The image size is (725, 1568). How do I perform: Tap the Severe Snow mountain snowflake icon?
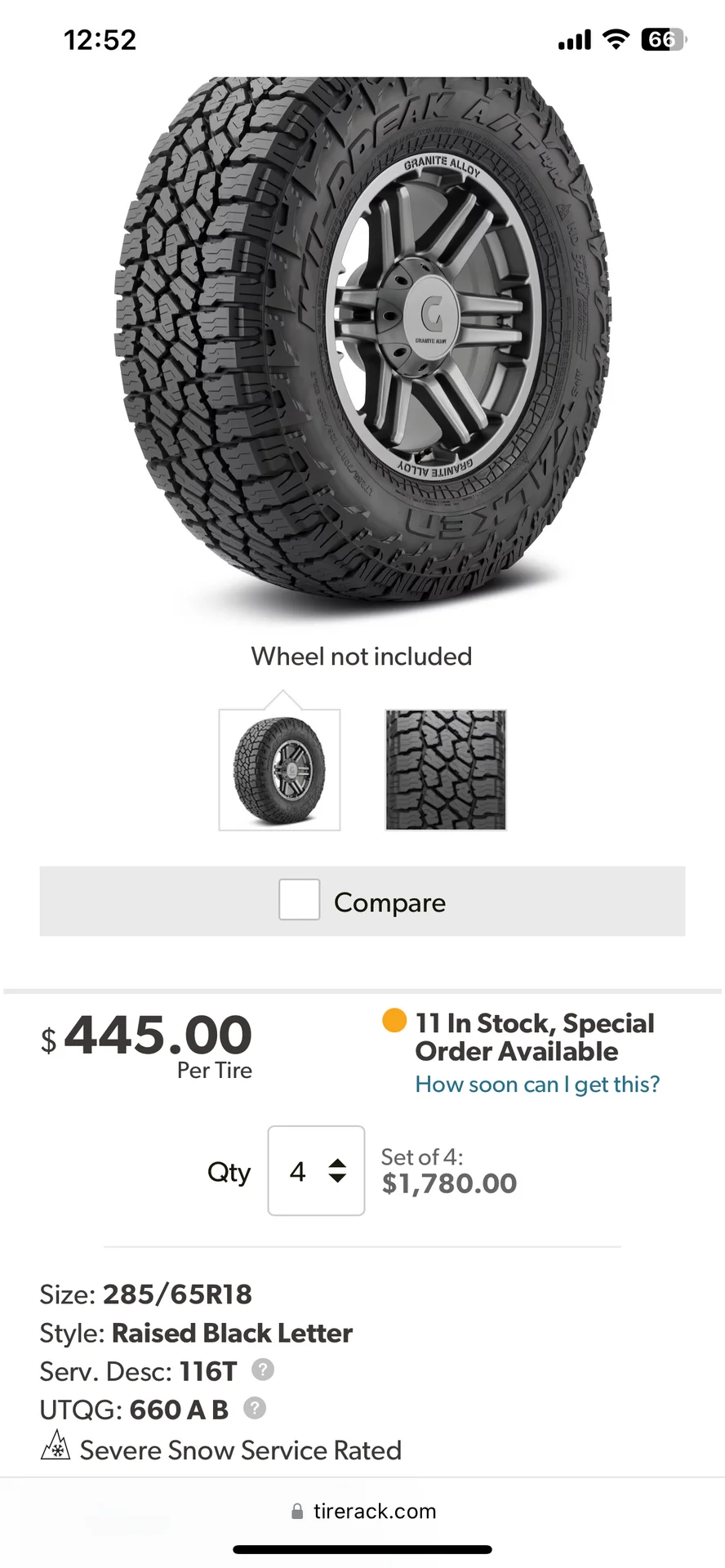click(56, 1445)
